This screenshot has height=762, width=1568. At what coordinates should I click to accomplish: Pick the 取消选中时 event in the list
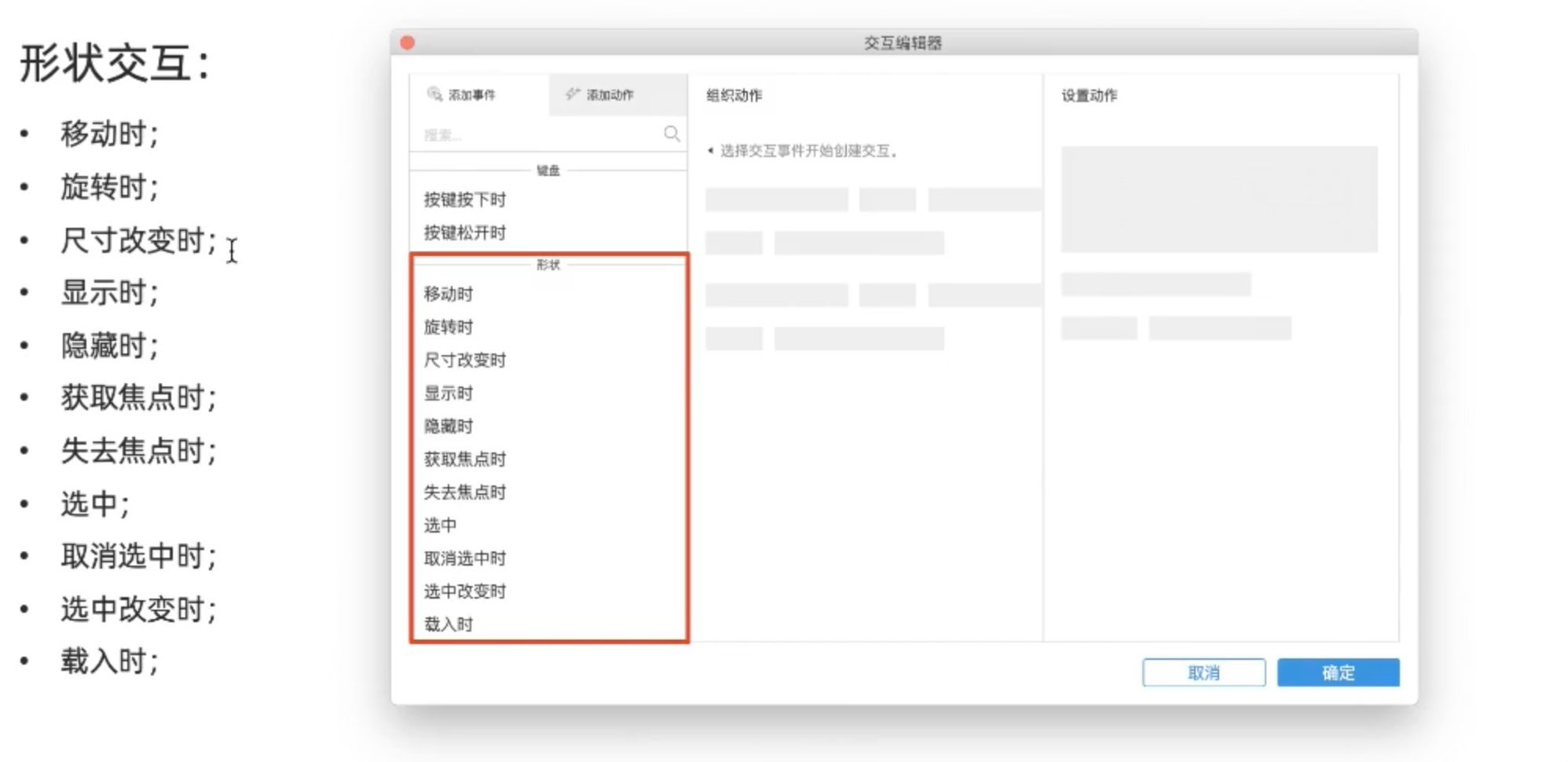(465, 558)
